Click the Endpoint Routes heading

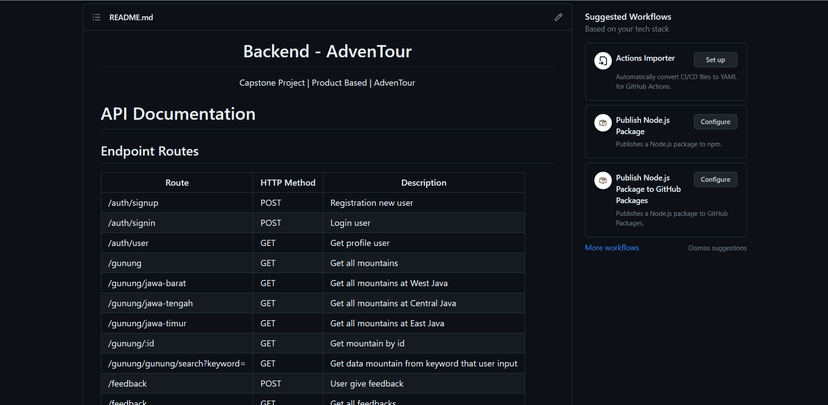149,152
